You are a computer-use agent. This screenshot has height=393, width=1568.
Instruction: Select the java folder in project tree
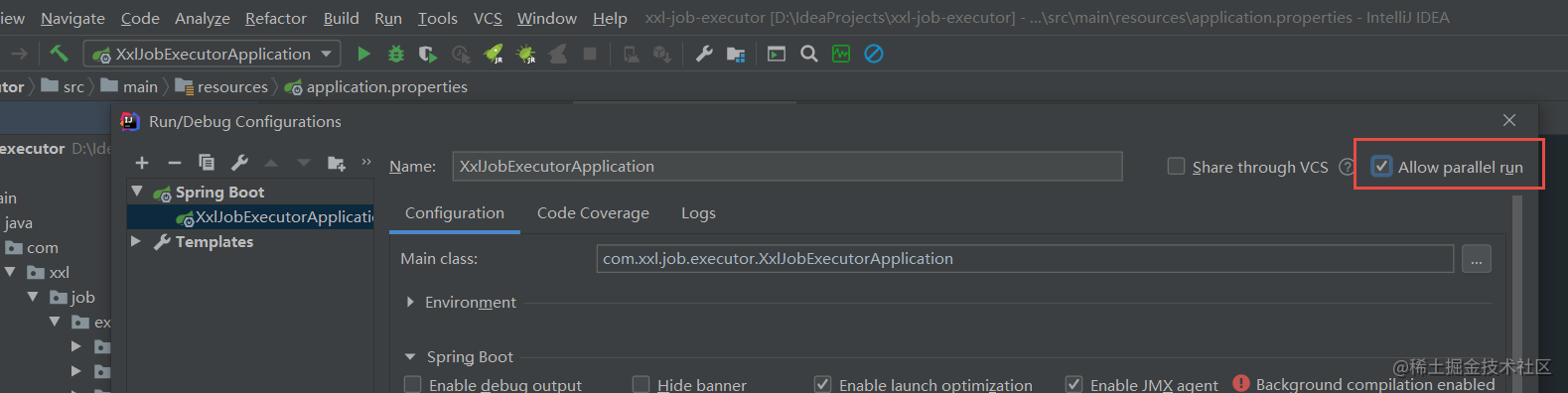click(x=18, y=223)
